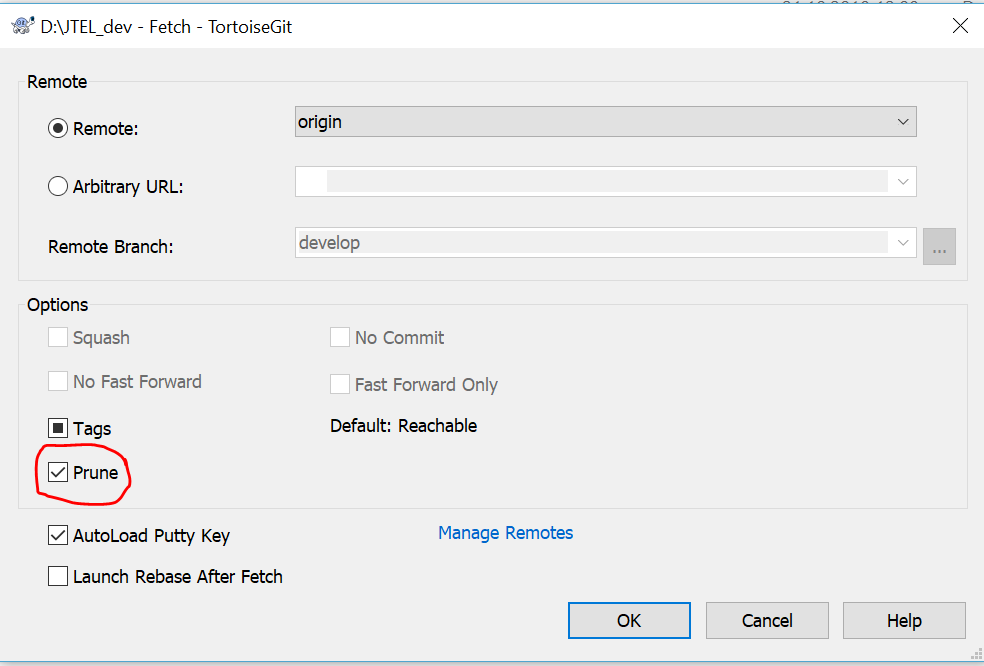This screenshot has width=984, height=666.
Task: Click the window resize grip
Action: (976, 655)
